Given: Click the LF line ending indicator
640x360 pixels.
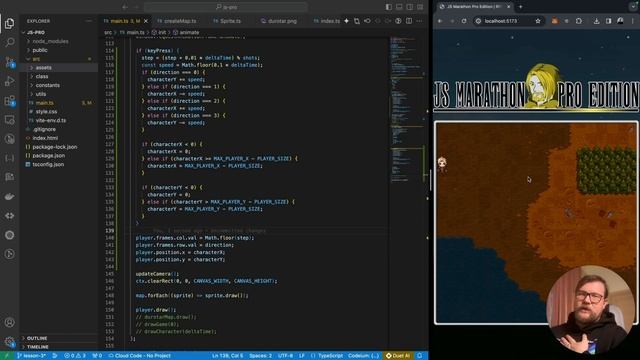Looking at the screenshot, I should [x=302, y=356].
